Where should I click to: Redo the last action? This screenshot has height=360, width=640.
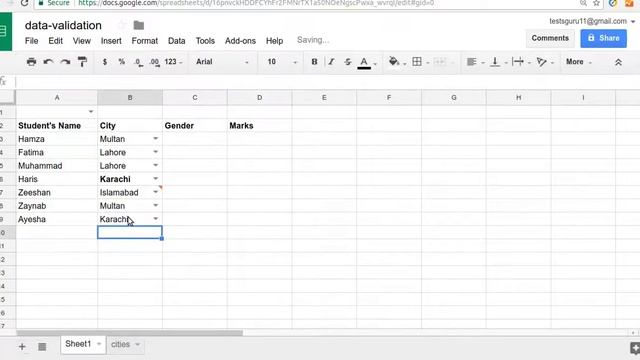tap(65, 62)
